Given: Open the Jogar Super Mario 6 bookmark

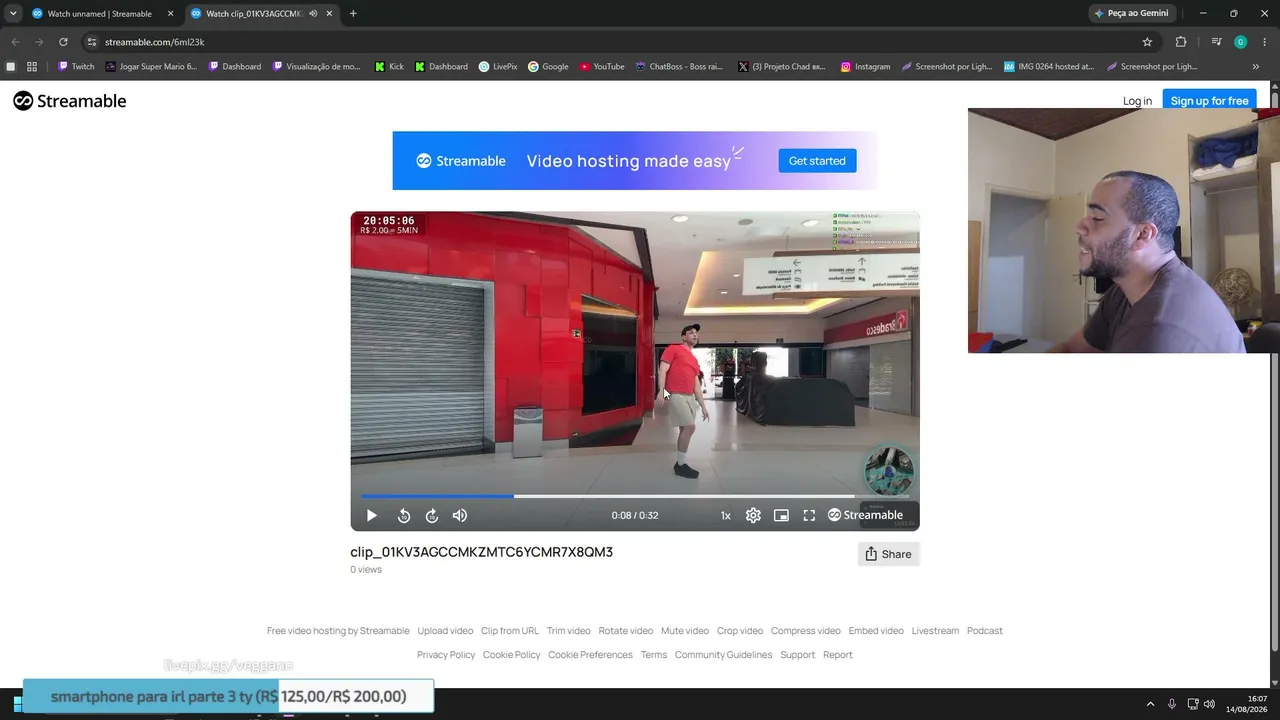Looking at the screenshot, I should coord(152,67).
